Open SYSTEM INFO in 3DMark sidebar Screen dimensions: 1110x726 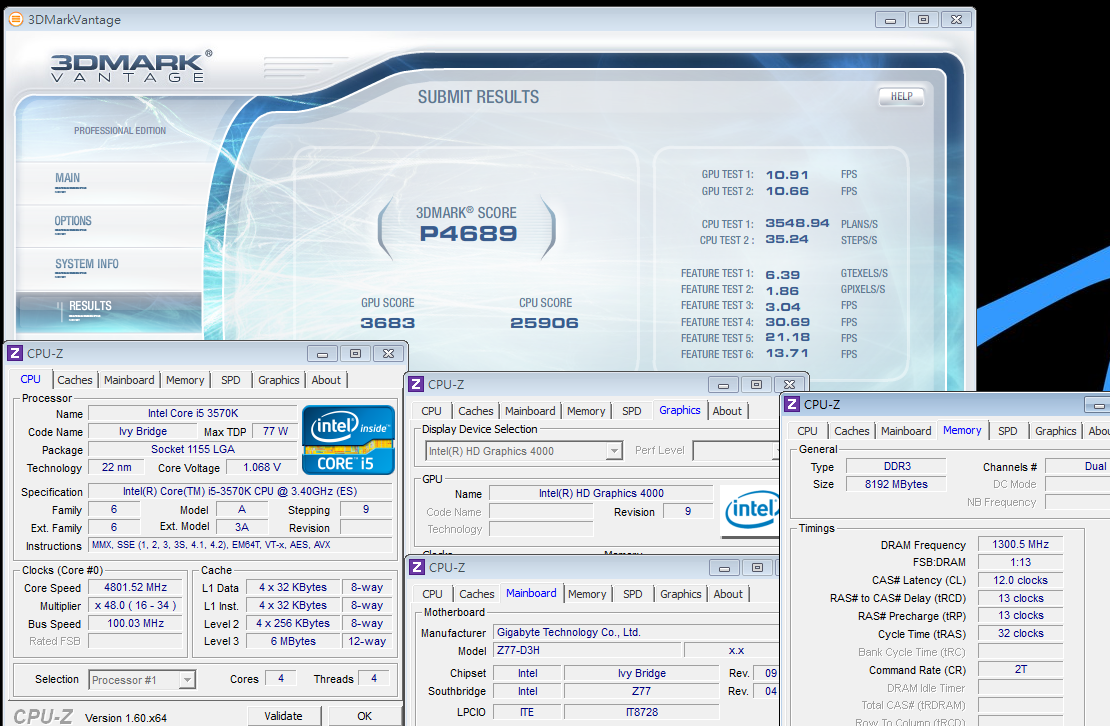(x=87, y=265)
